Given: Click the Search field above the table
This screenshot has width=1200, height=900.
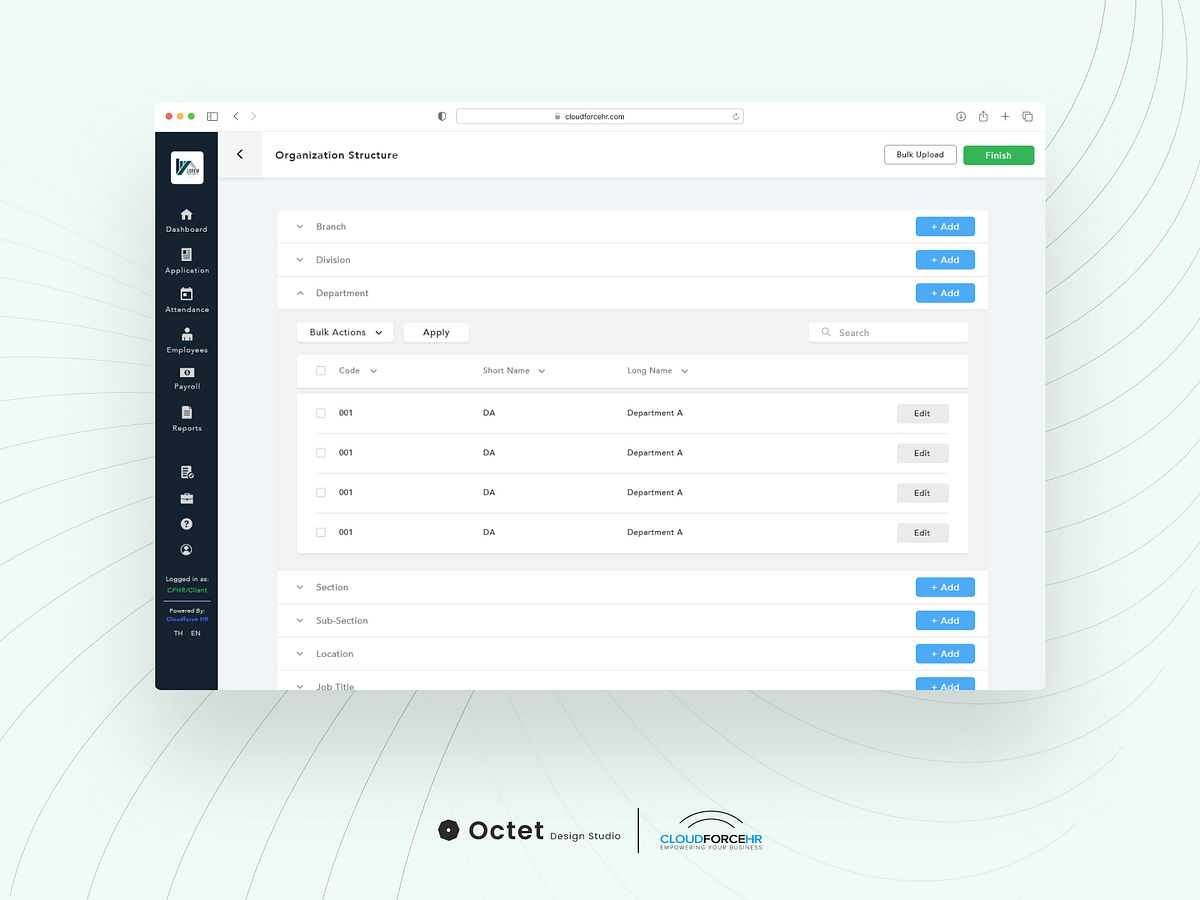Looking at the screenshot, I should click(888, 331).
